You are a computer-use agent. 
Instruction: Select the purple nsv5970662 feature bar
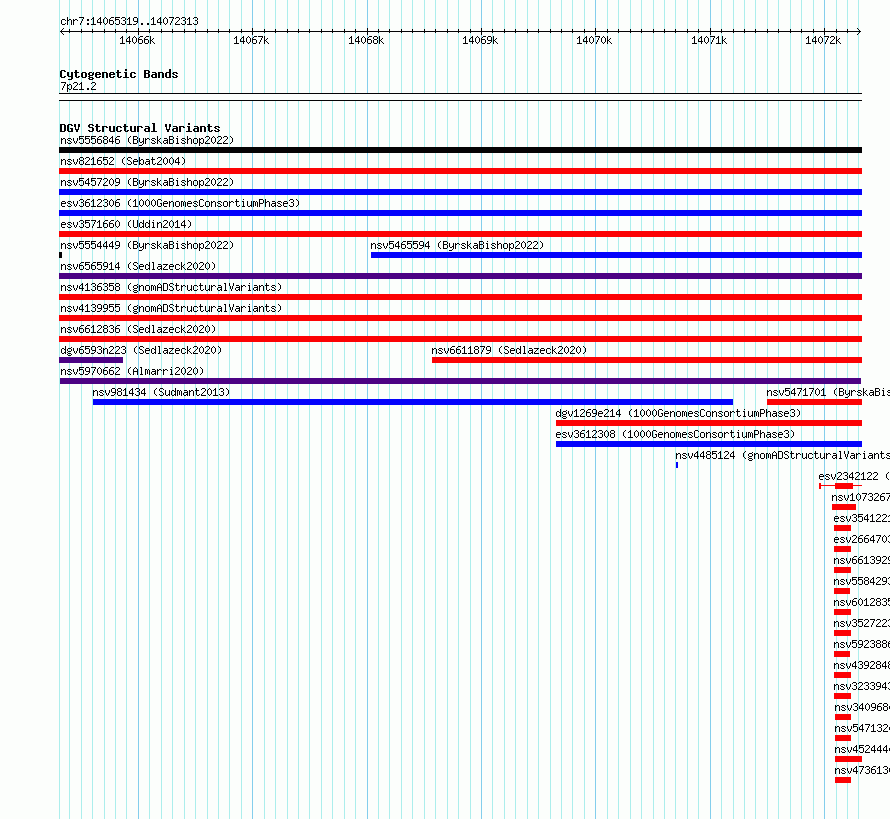coord(460,381)
